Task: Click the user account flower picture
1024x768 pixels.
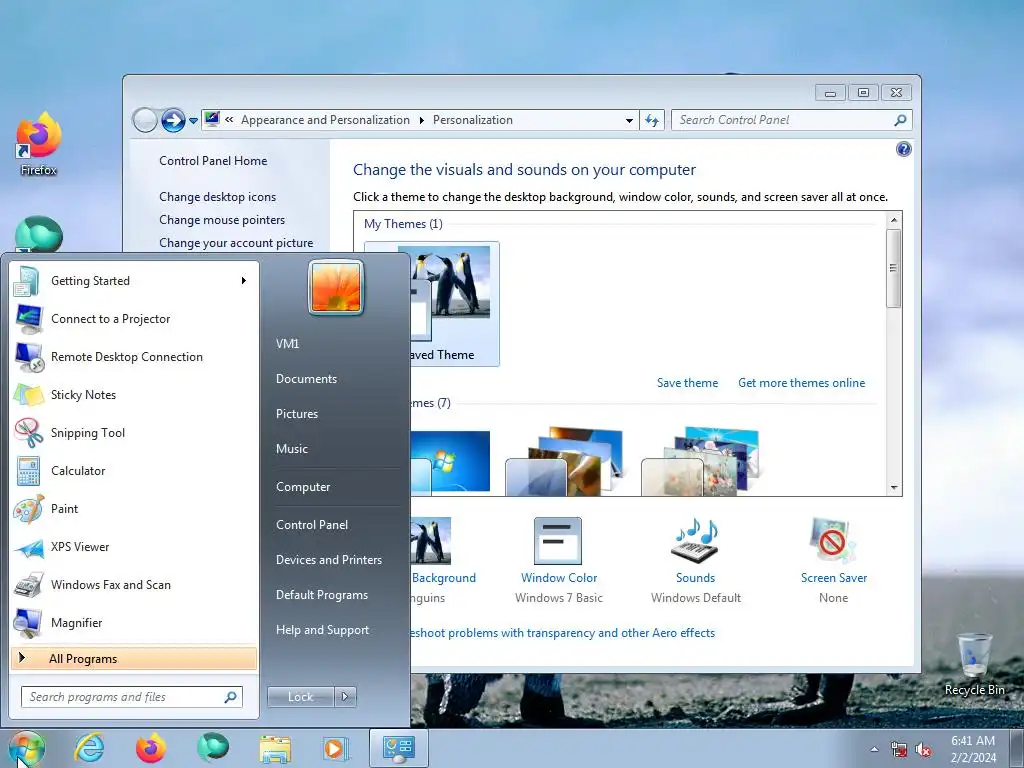Action: coord(336,287)
